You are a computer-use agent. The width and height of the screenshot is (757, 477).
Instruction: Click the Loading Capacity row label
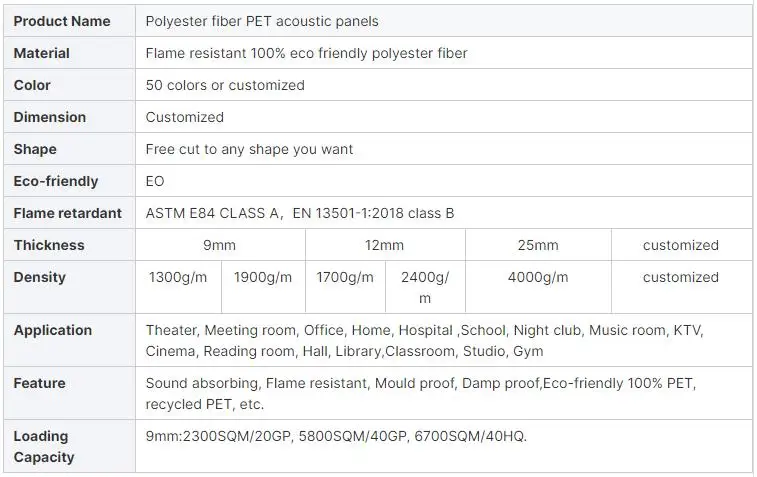(x=44, y=446)
